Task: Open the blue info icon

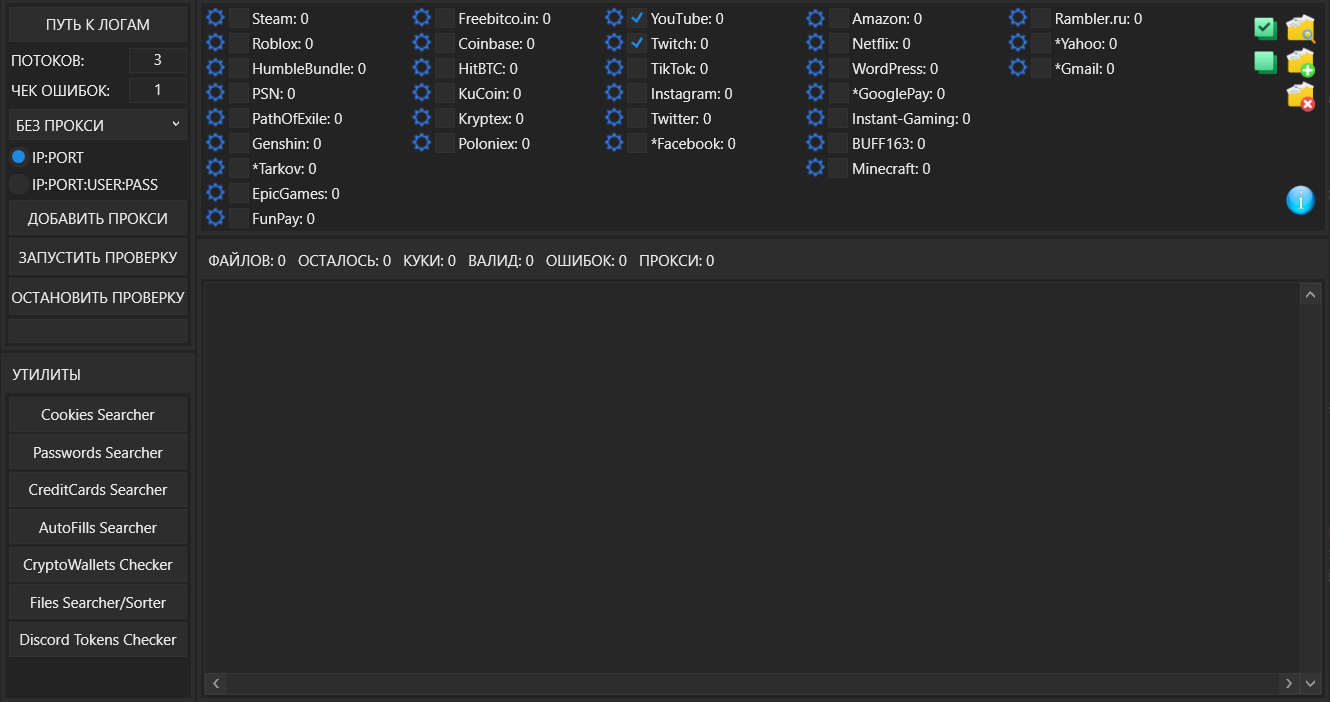Action: (x=1300, y=200)
